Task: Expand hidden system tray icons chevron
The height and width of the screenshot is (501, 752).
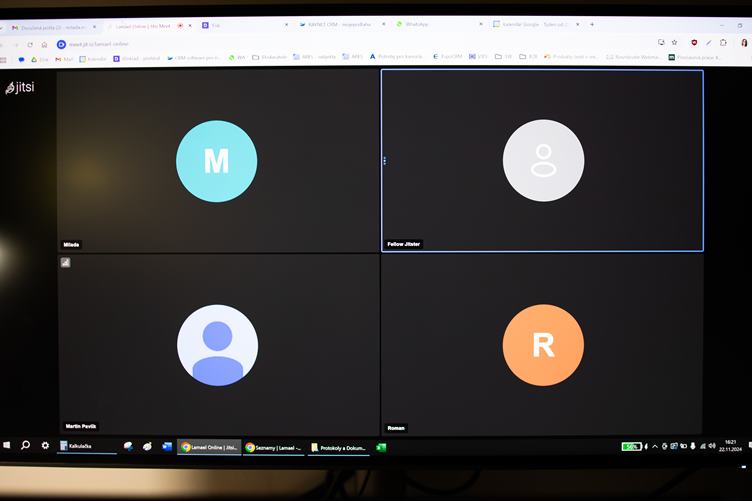Action: (655, 447)
